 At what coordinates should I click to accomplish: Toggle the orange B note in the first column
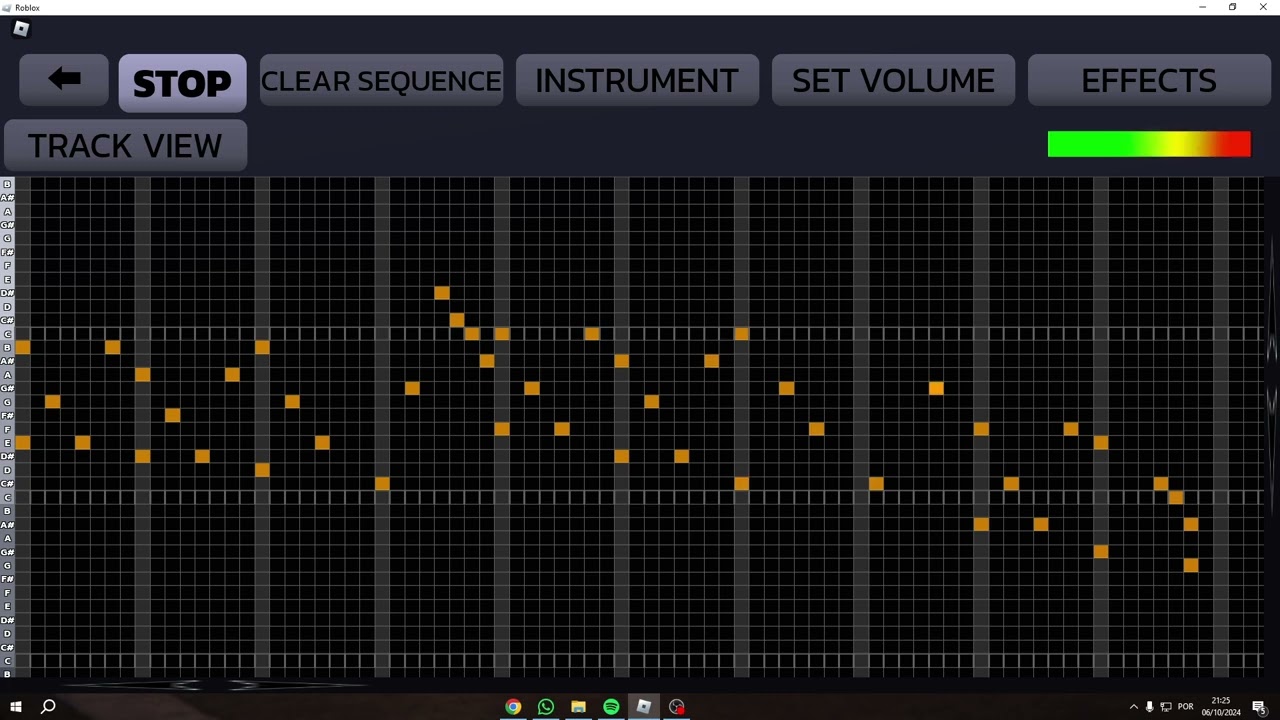(22, 347)
